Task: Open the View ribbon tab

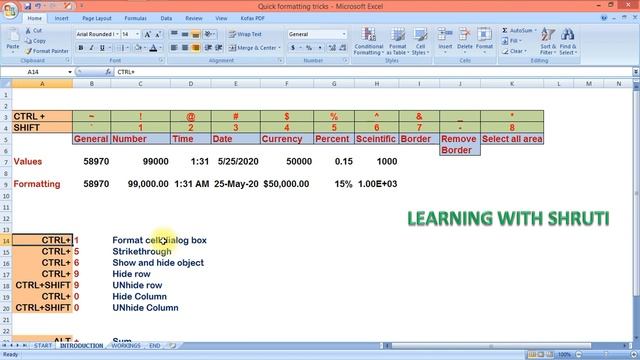Action: click(x=221, y=18)
